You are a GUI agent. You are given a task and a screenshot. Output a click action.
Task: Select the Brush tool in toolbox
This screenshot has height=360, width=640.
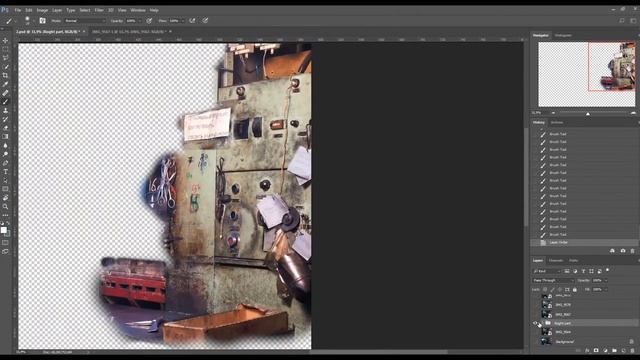click(x=5, y=102)
